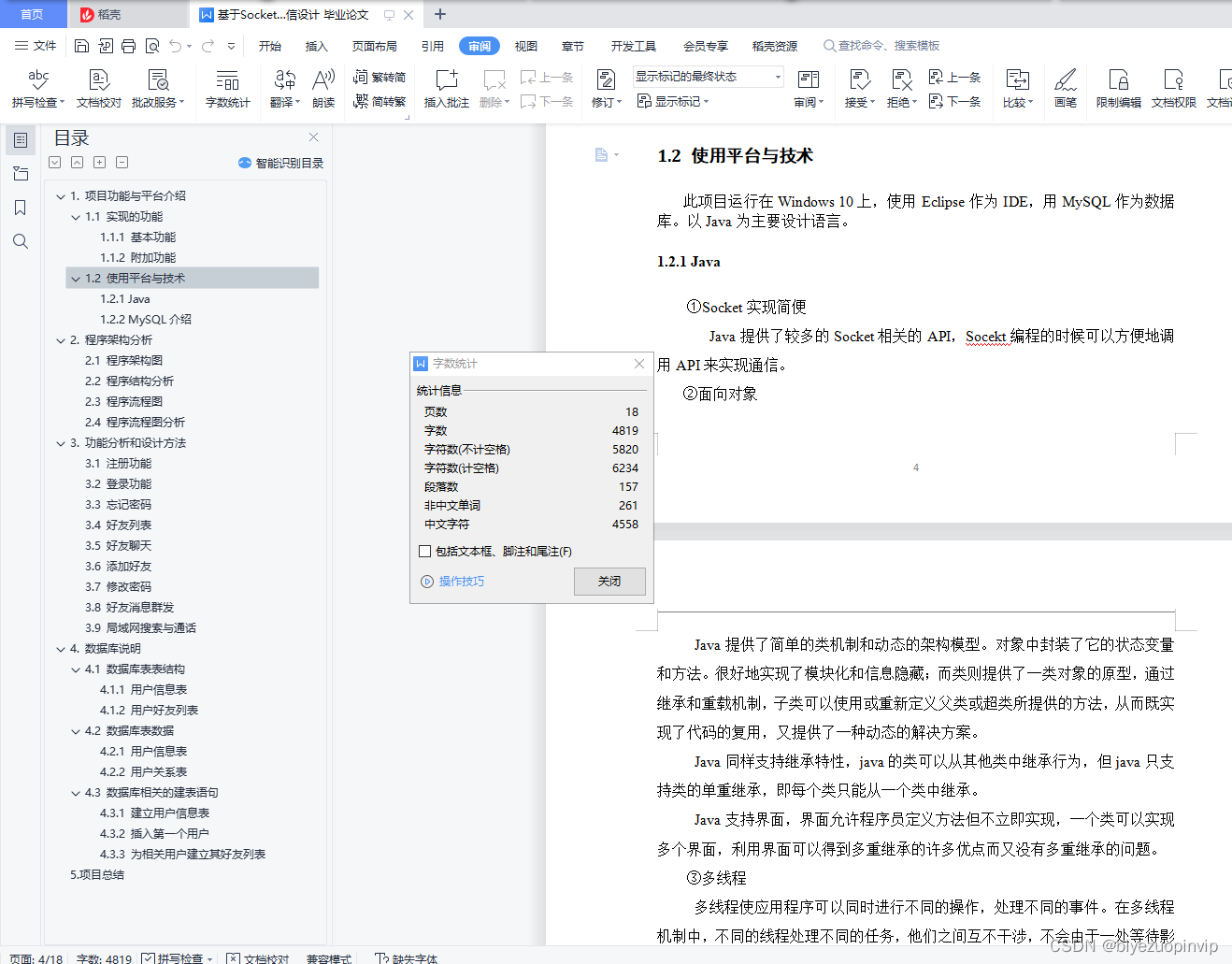
Task: Collapse '4.3 数据库相关的建表语句' outline node
Action: 76,793
